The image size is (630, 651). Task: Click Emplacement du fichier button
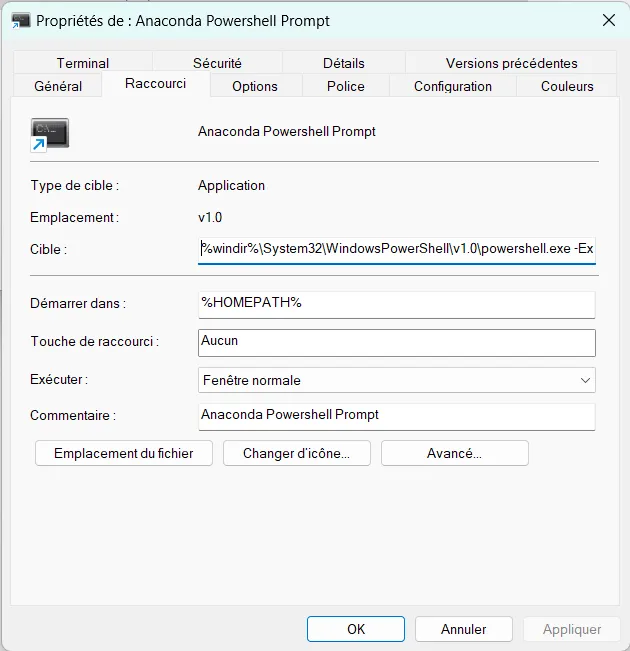[x=124, y=453]
